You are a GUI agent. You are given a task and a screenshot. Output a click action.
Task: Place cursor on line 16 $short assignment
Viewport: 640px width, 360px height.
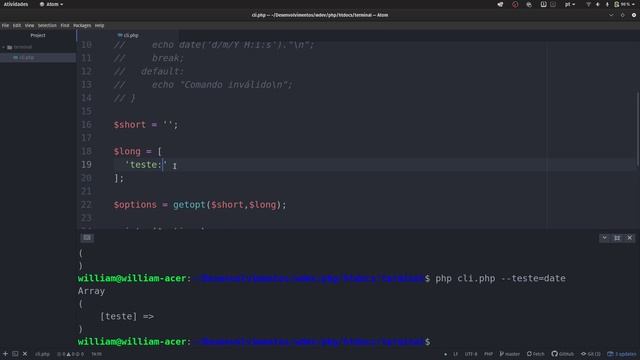click(146, 125)
